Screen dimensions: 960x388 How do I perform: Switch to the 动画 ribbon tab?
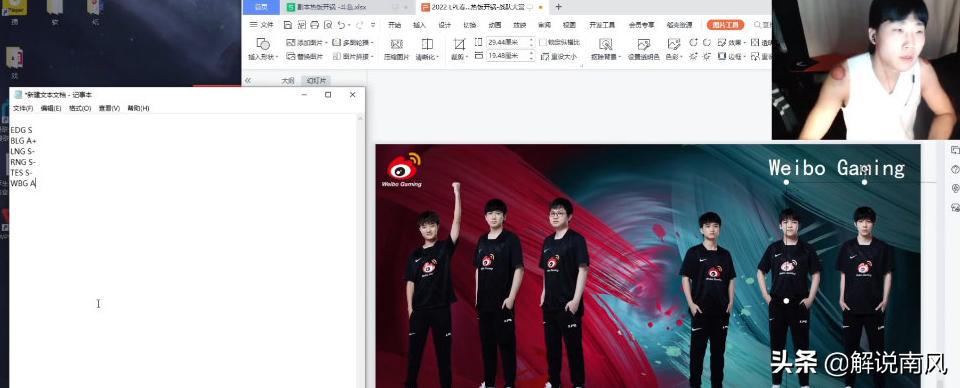tap(495, 25)
